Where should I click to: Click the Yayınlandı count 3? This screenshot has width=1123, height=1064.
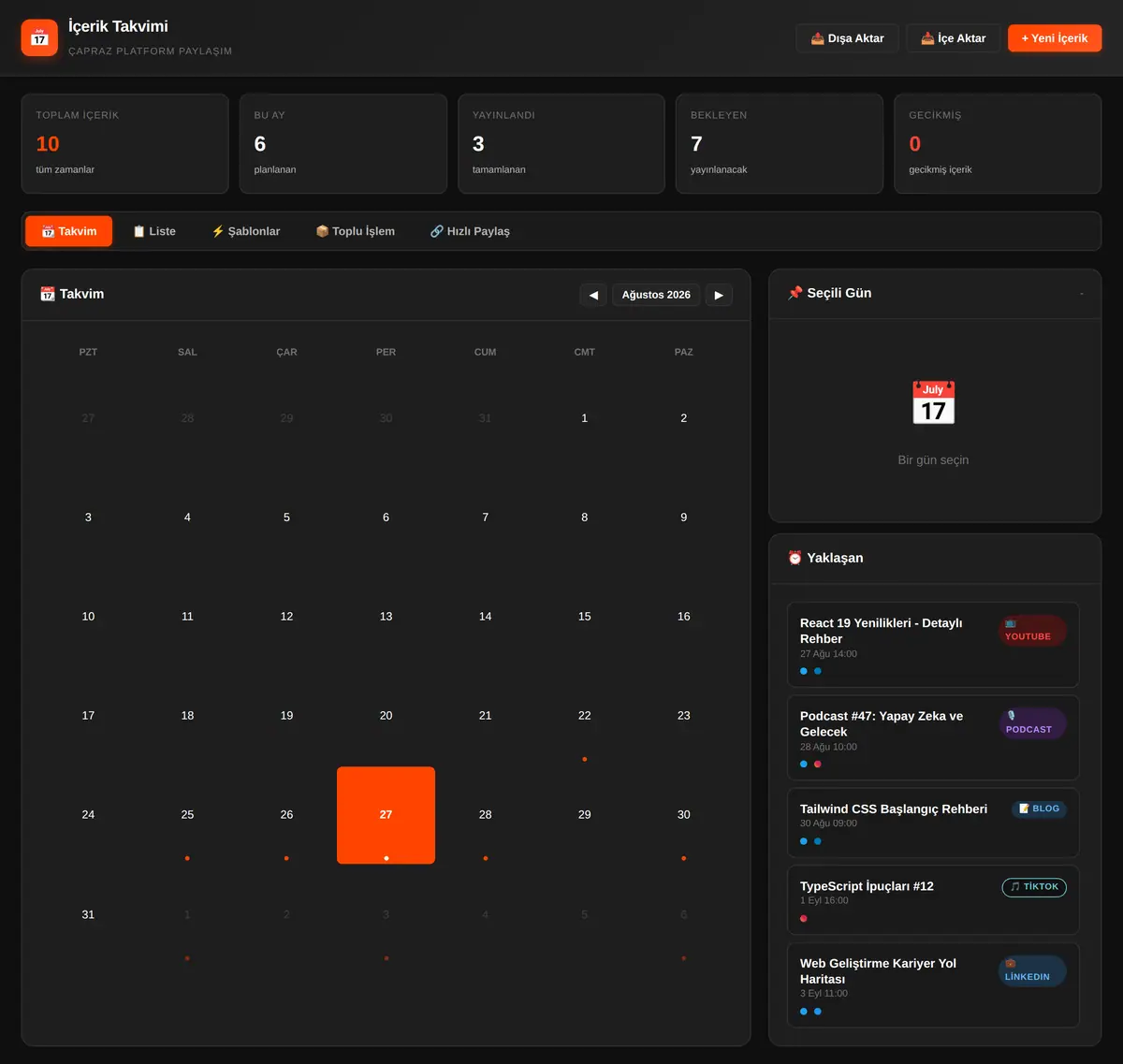click(478, 144)
